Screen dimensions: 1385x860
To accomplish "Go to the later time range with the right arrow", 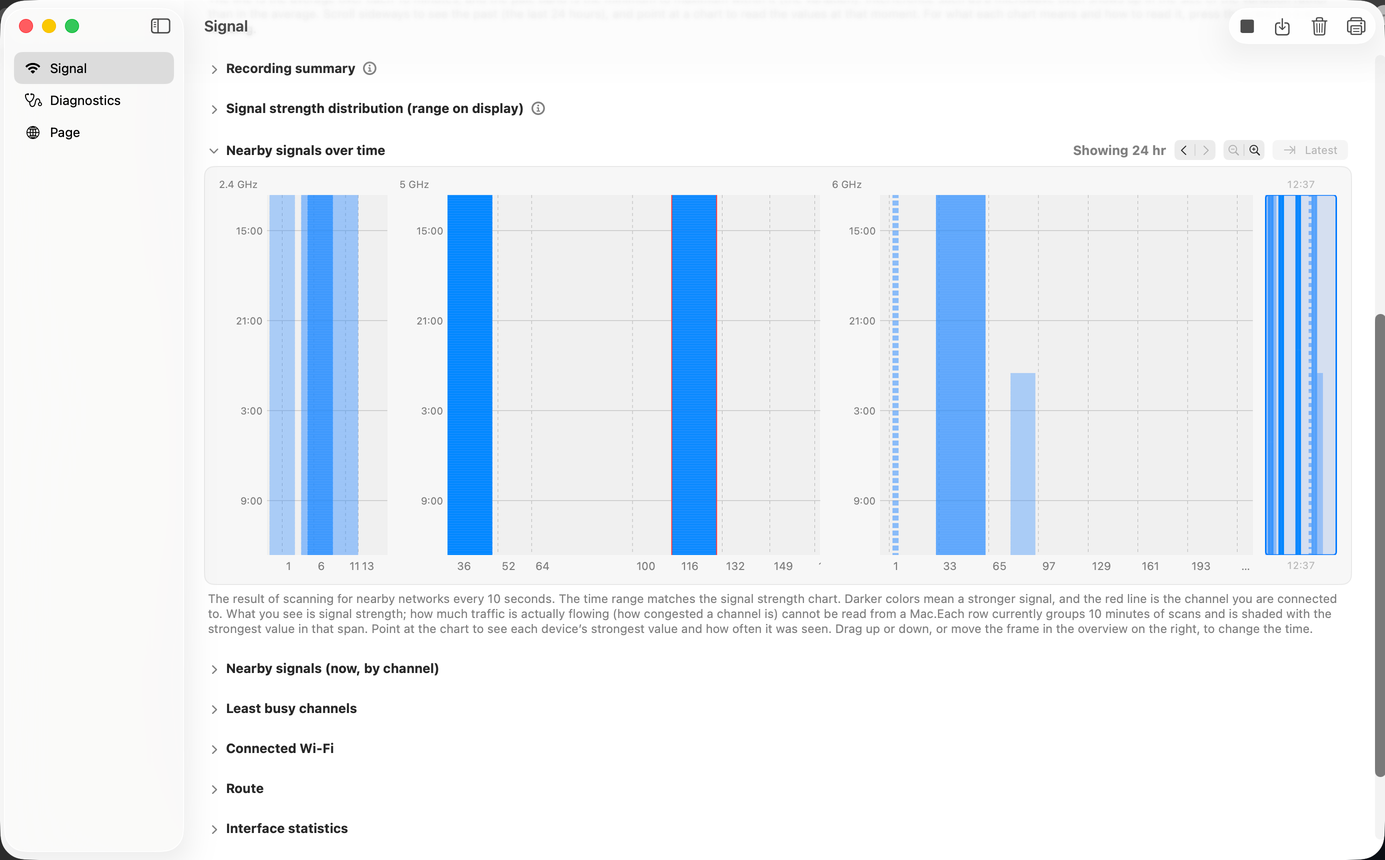I will click(1206, 151).
